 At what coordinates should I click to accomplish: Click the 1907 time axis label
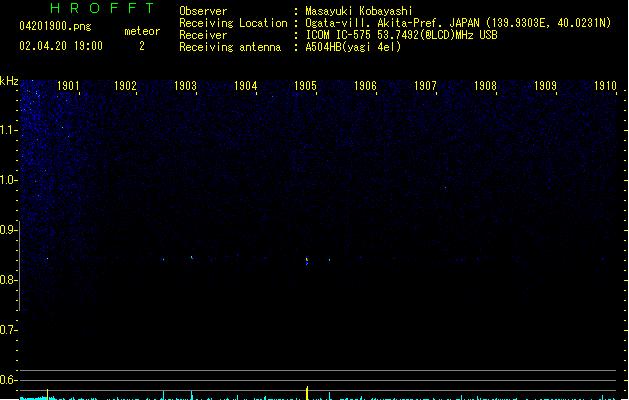tap(425, 86)
